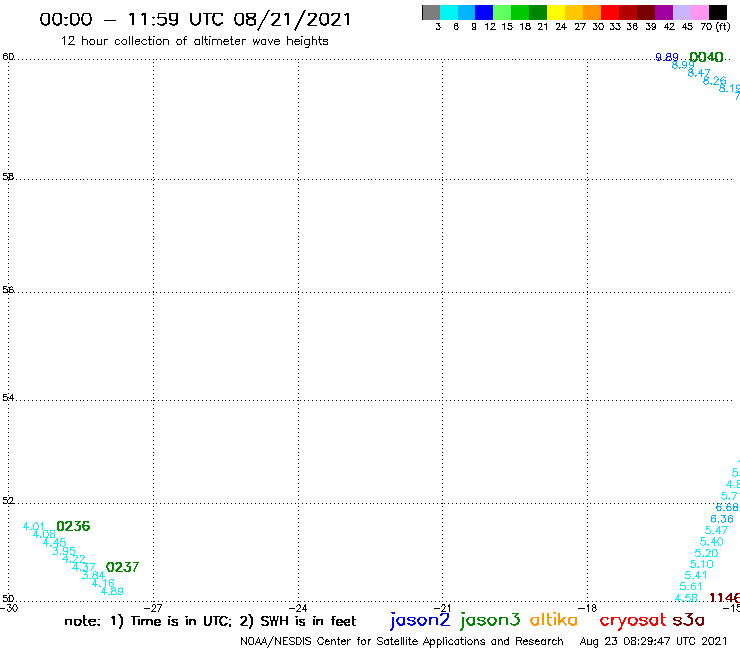The width and height of the screenshot is (740, 650).
Task: Click the wave height value '6.68'
Action: pyautogui.click(x=727, y=507)
